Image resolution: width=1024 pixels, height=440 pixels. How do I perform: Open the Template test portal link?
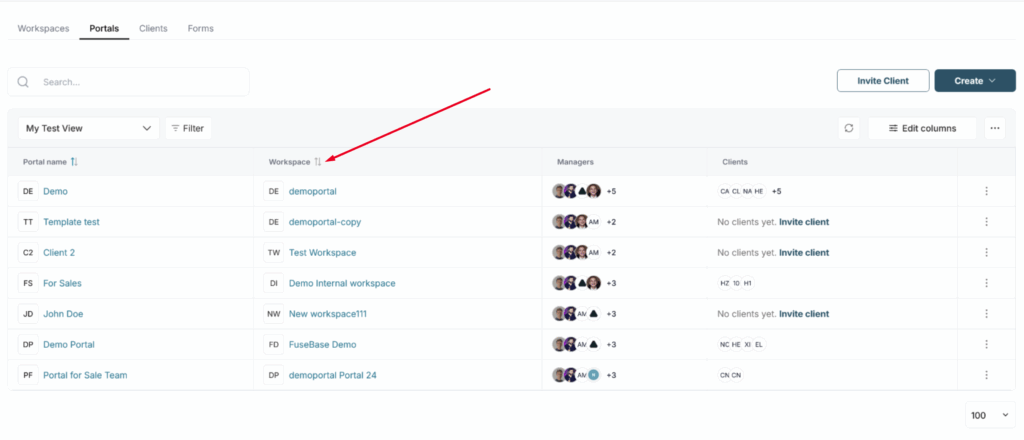71,222
